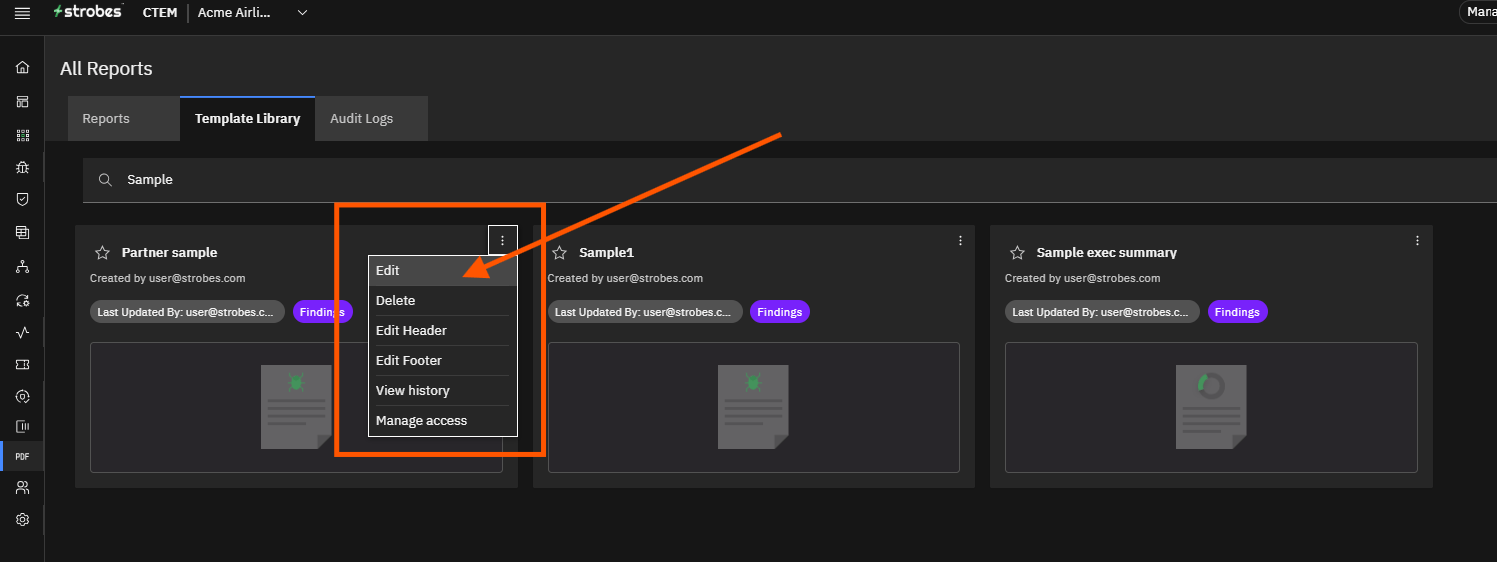Open the Acme Airlines organization dropdown

252,13
